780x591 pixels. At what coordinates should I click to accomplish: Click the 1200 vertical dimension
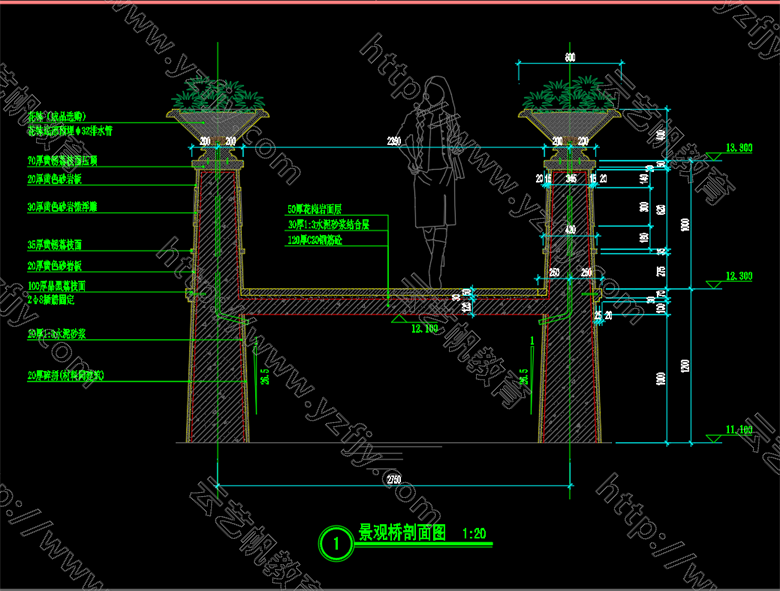(684, 366)
